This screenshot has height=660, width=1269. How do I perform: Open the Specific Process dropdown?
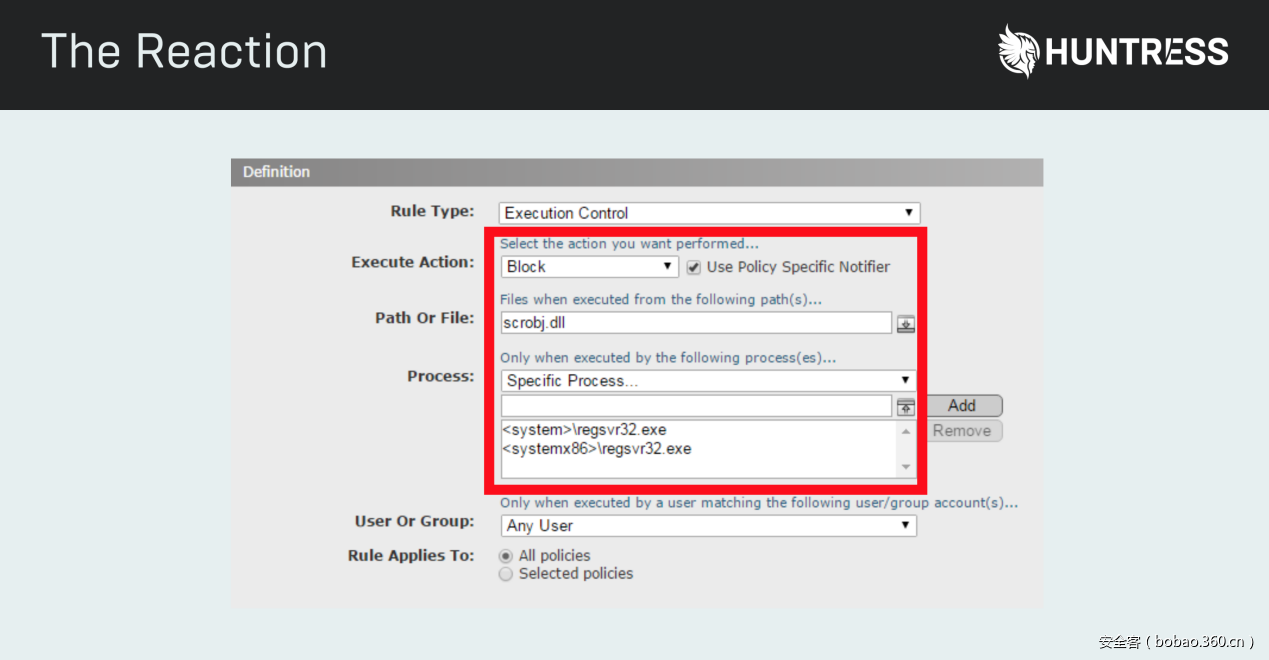[708, 381]
